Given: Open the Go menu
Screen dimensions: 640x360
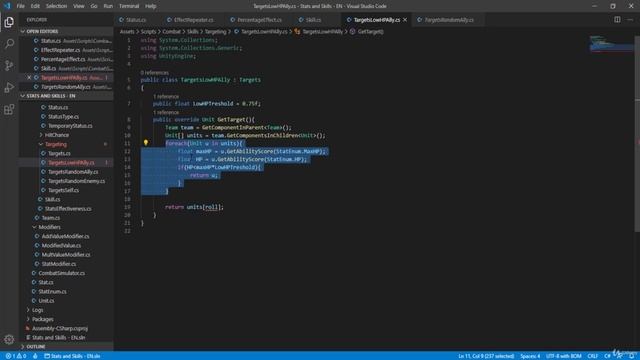Looking at the screenshot, I should tap(94, 6).
